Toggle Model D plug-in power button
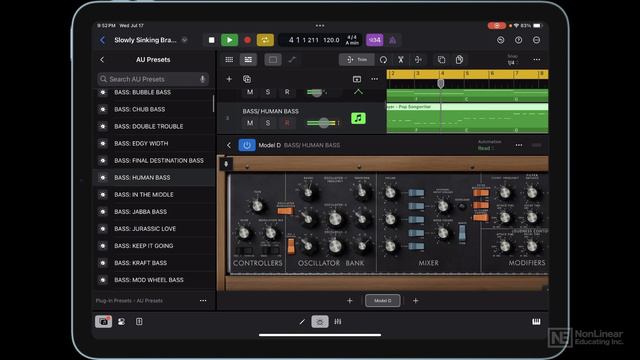This screenshot has width=640, height=360. (247, 145)
